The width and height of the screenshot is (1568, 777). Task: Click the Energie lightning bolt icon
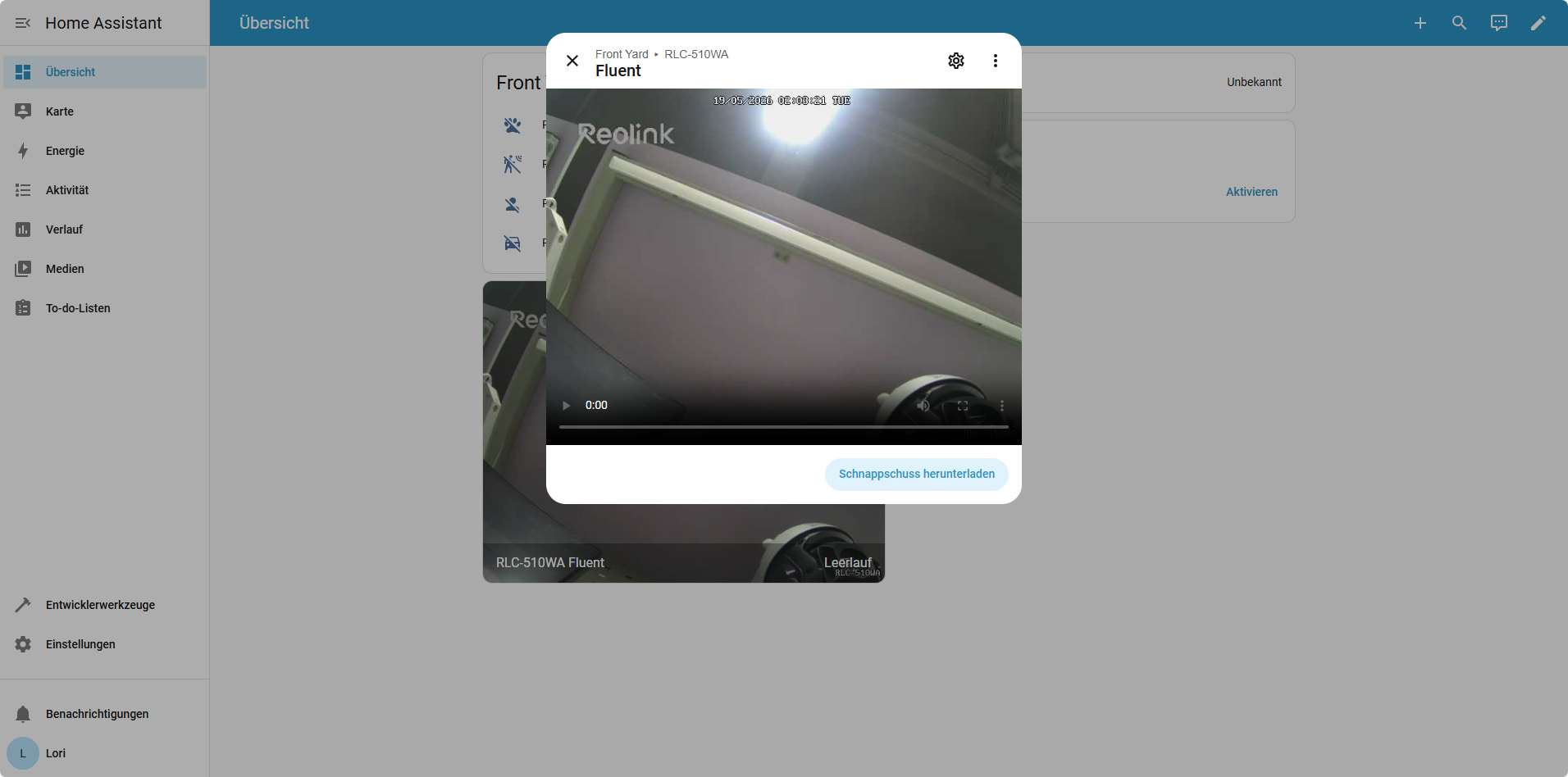23,151
